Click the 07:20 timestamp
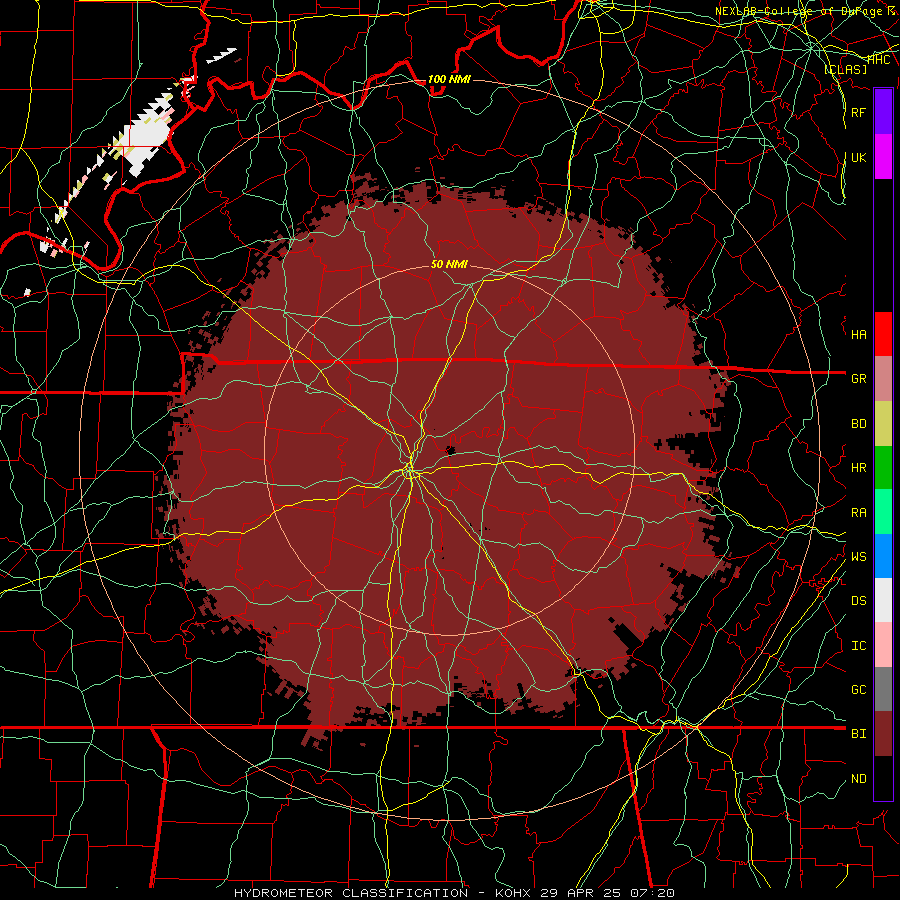900x900 pixels. 651,893
